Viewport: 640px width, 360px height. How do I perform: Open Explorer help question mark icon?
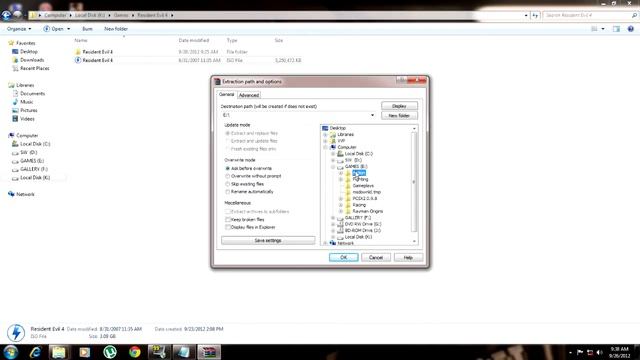pyautogui.click(x=631, y=29)
